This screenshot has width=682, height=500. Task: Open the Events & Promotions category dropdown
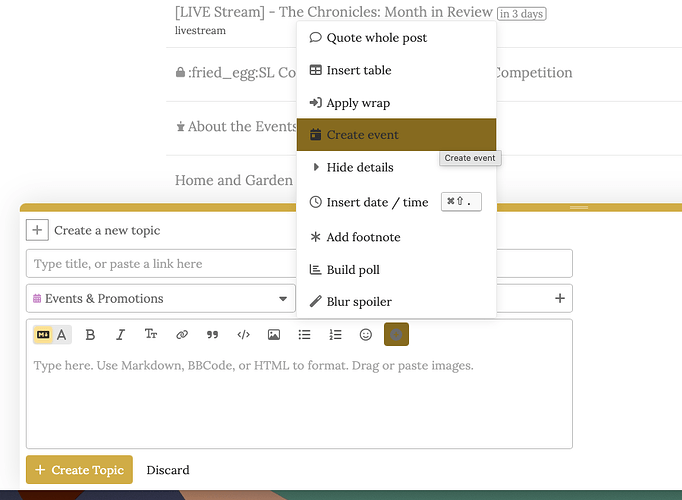[160, 298]
